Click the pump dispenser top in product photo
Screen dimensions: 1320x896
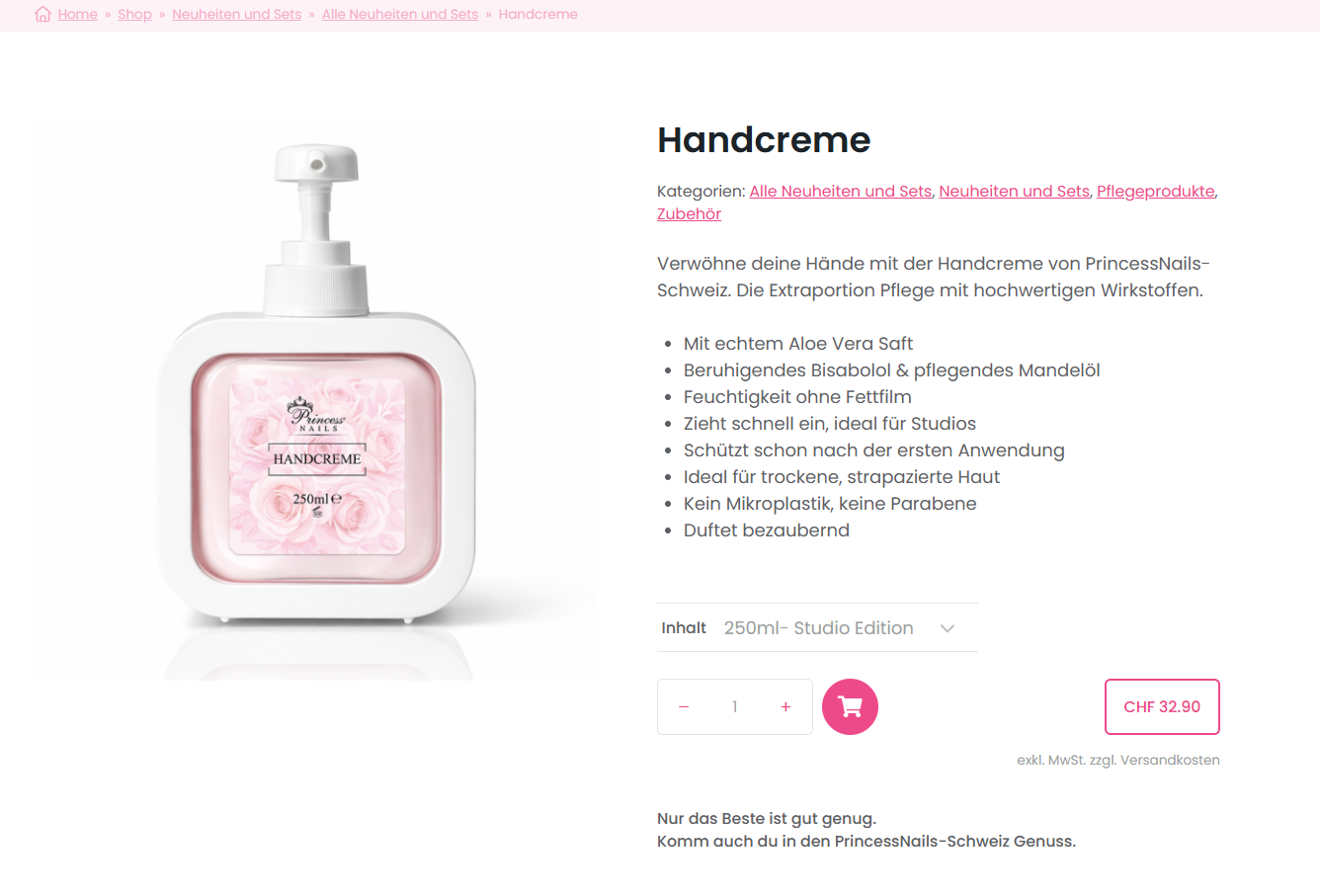pos(316,163)
